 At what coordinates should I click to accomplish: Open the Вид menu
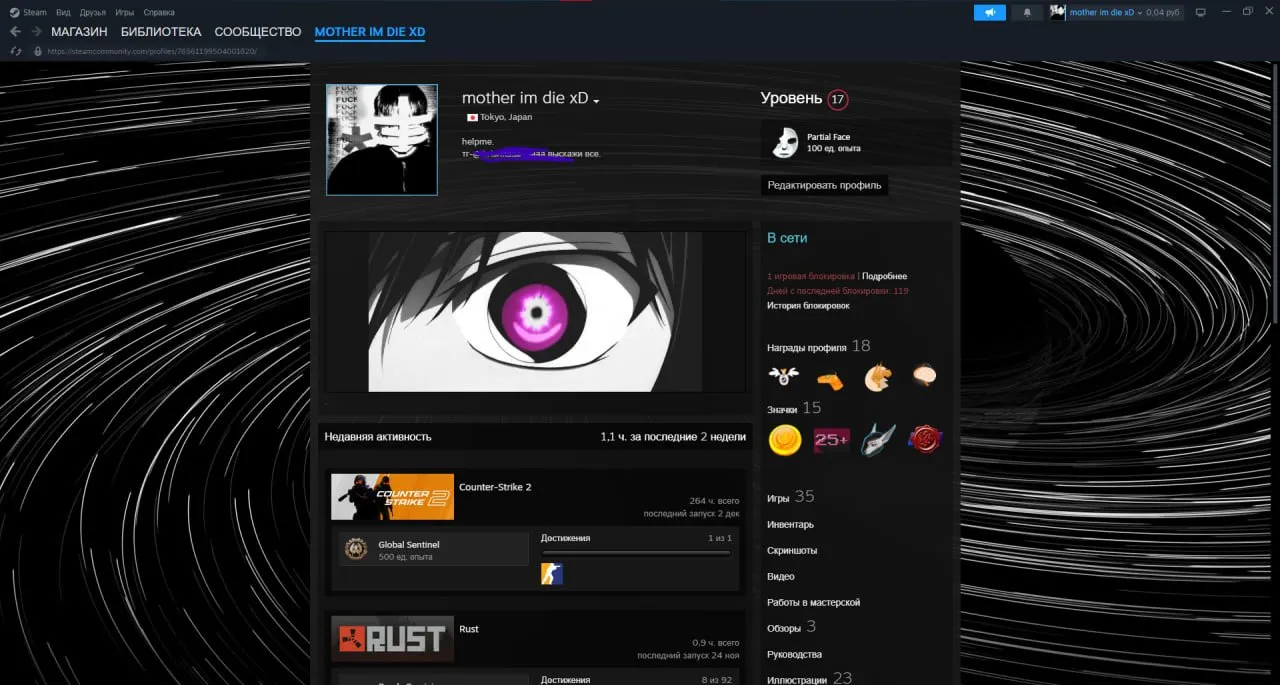coord(63,12)
